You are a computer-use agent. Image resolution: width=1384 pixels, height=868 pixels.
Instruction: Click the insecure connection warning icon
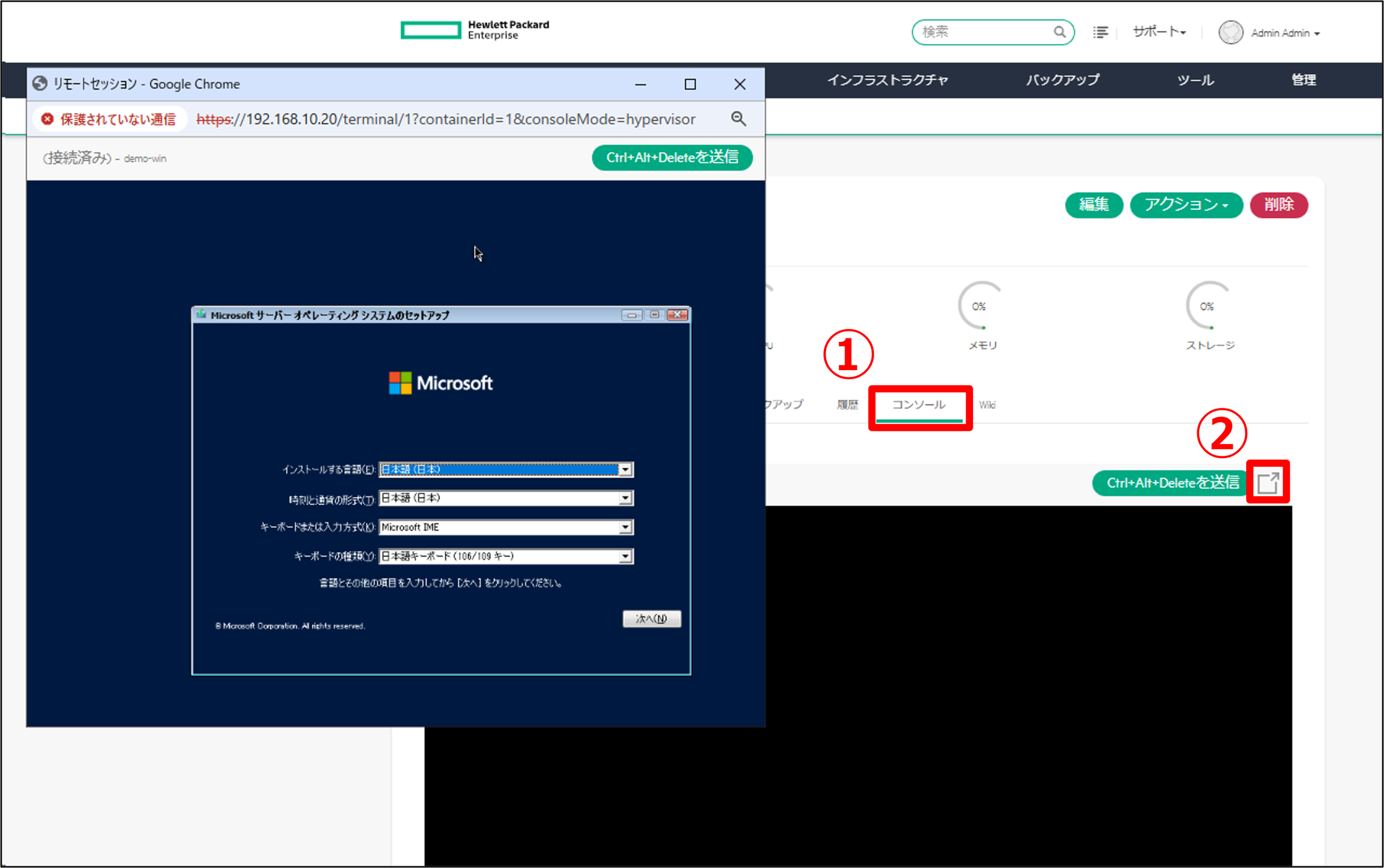(x=48, y=119)
